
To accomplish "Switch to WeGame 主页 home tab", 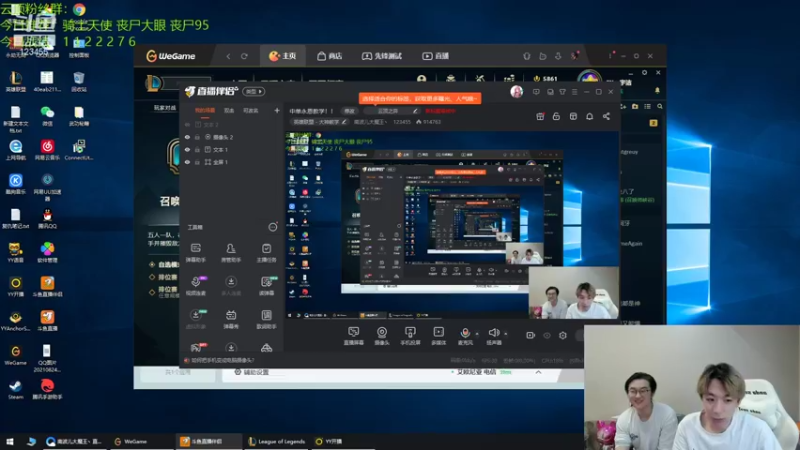I will [283, 56].
